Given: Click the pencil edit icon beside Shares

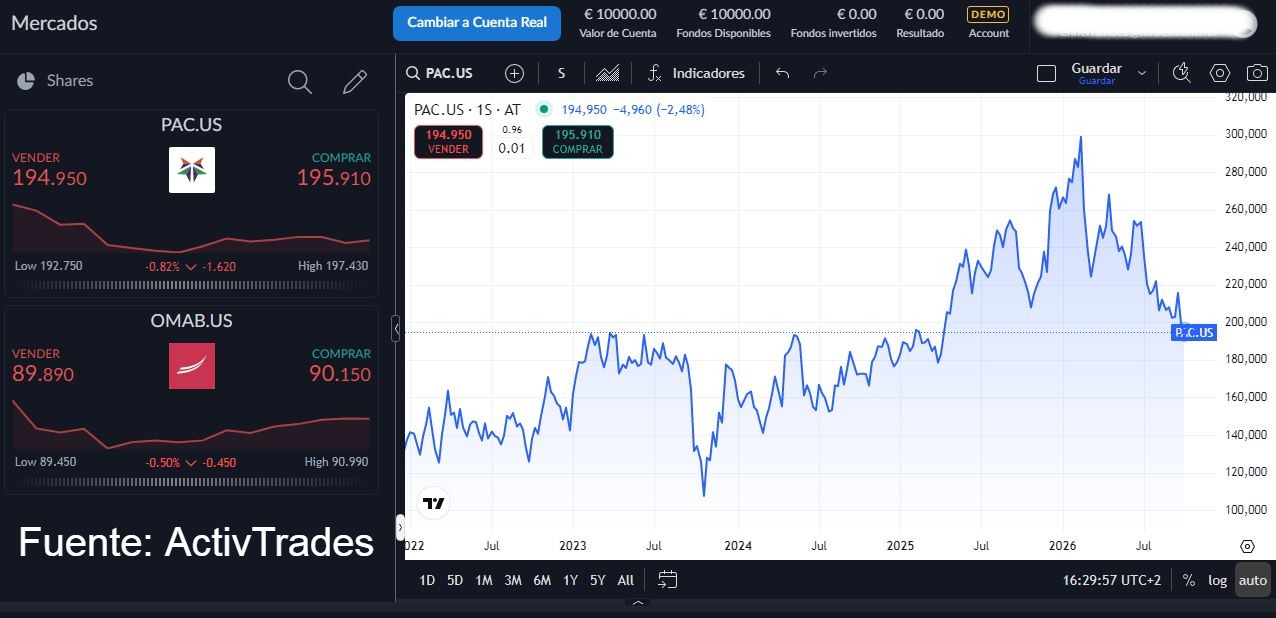Looking at the screenshot, I should click(x=355, y=81).
